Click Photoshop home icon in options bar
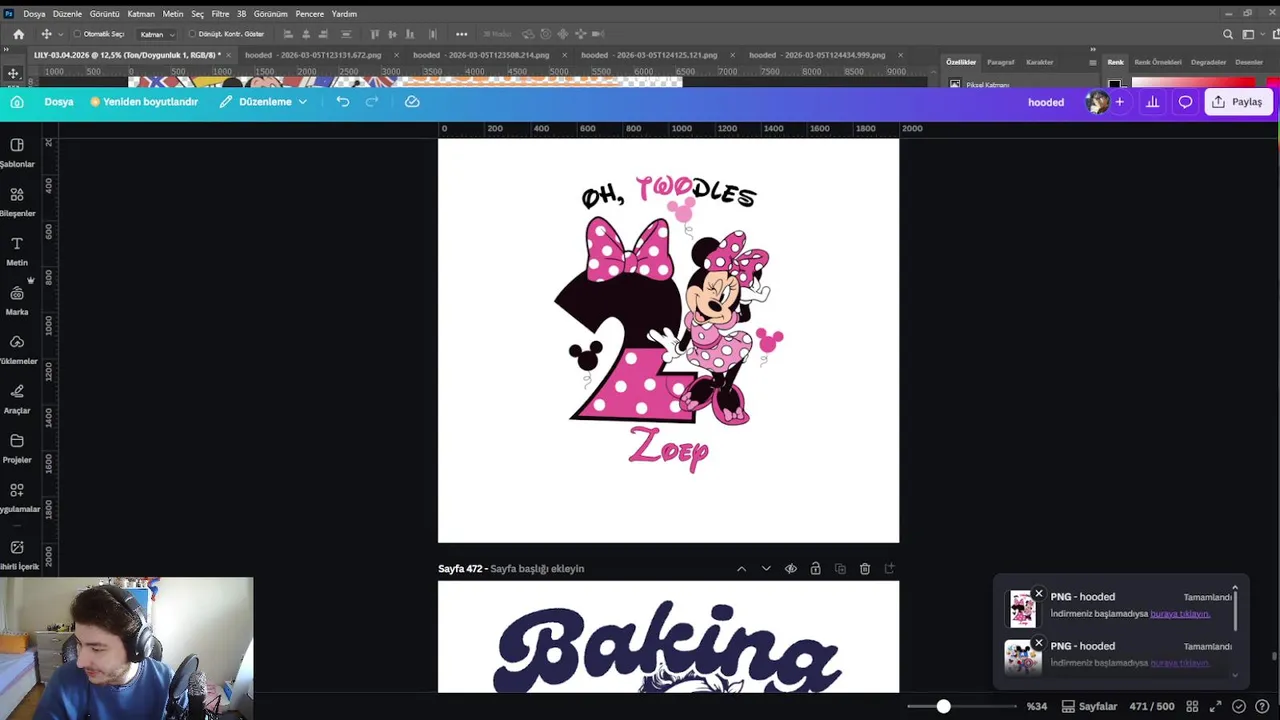Screen dimensions: 1280x720 click(18, 34)
